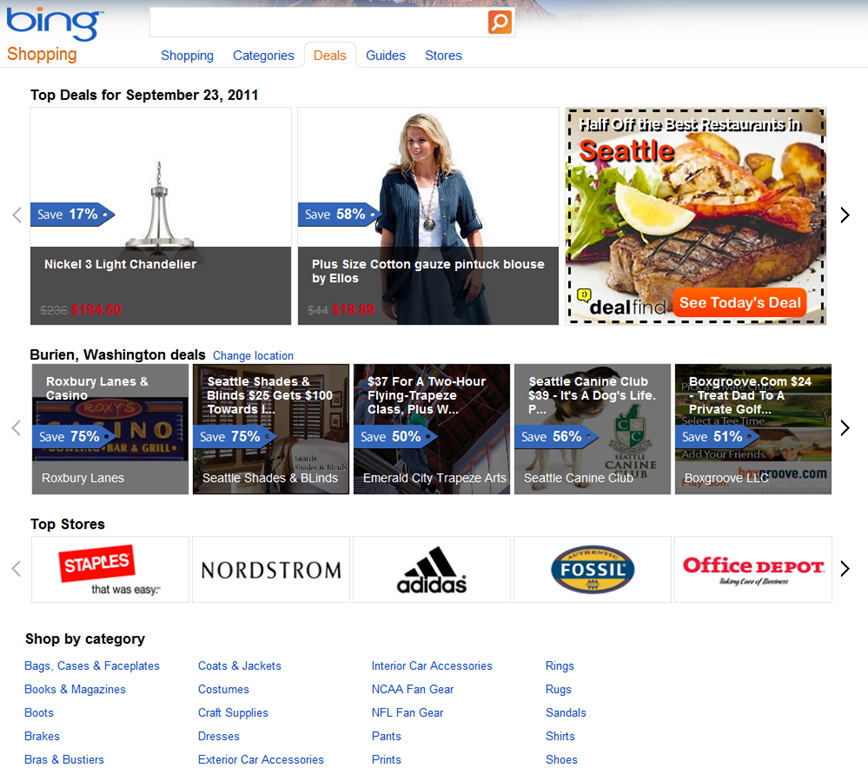Go to previous Burien deals using left arrow
Image resolution: width=868 pixels, height=768 pixels.
pos(17,427)
